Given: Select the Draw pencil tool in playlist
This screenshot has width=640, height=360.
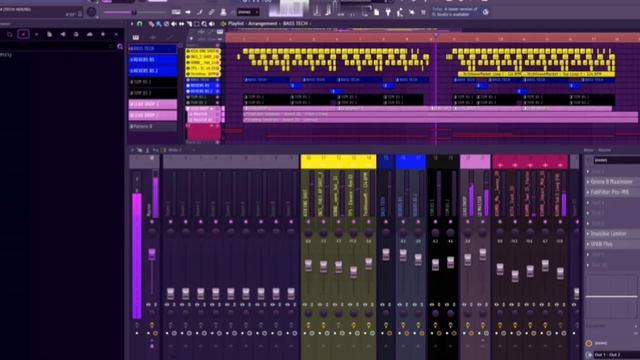Looking at the screenshot, I should point(151,24).
